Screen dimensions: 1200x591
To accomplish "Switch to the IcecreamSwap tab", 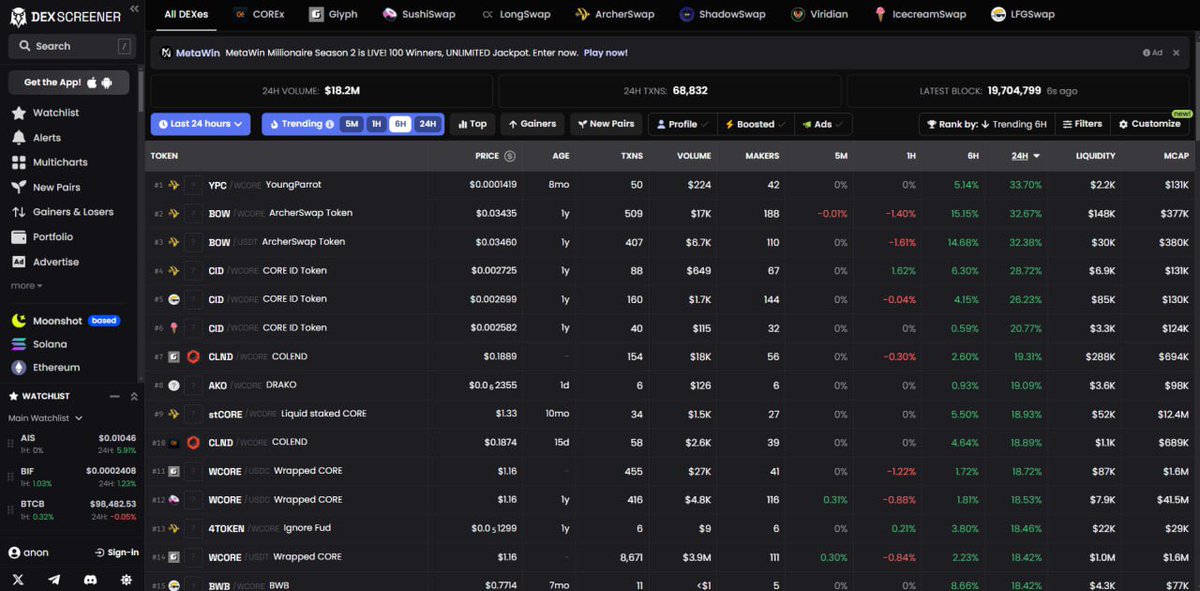I will point(920,14).
